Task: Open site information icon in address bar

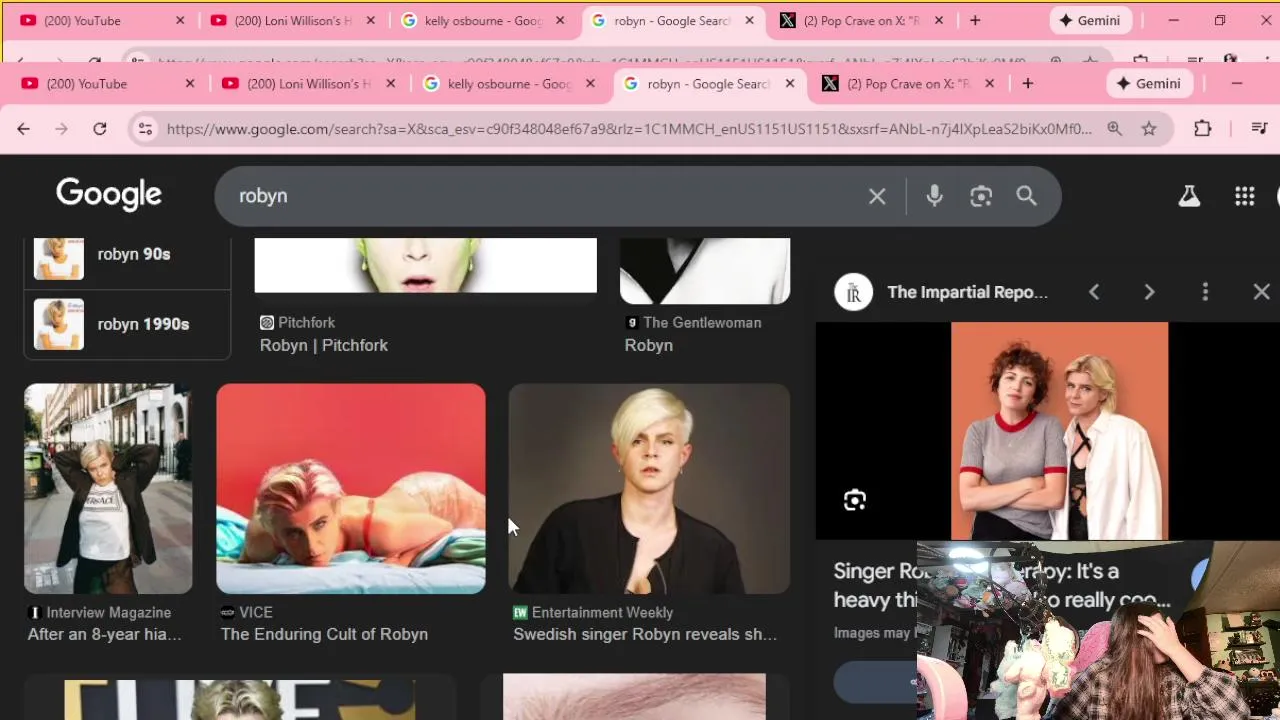Action: tap(145, 128)
